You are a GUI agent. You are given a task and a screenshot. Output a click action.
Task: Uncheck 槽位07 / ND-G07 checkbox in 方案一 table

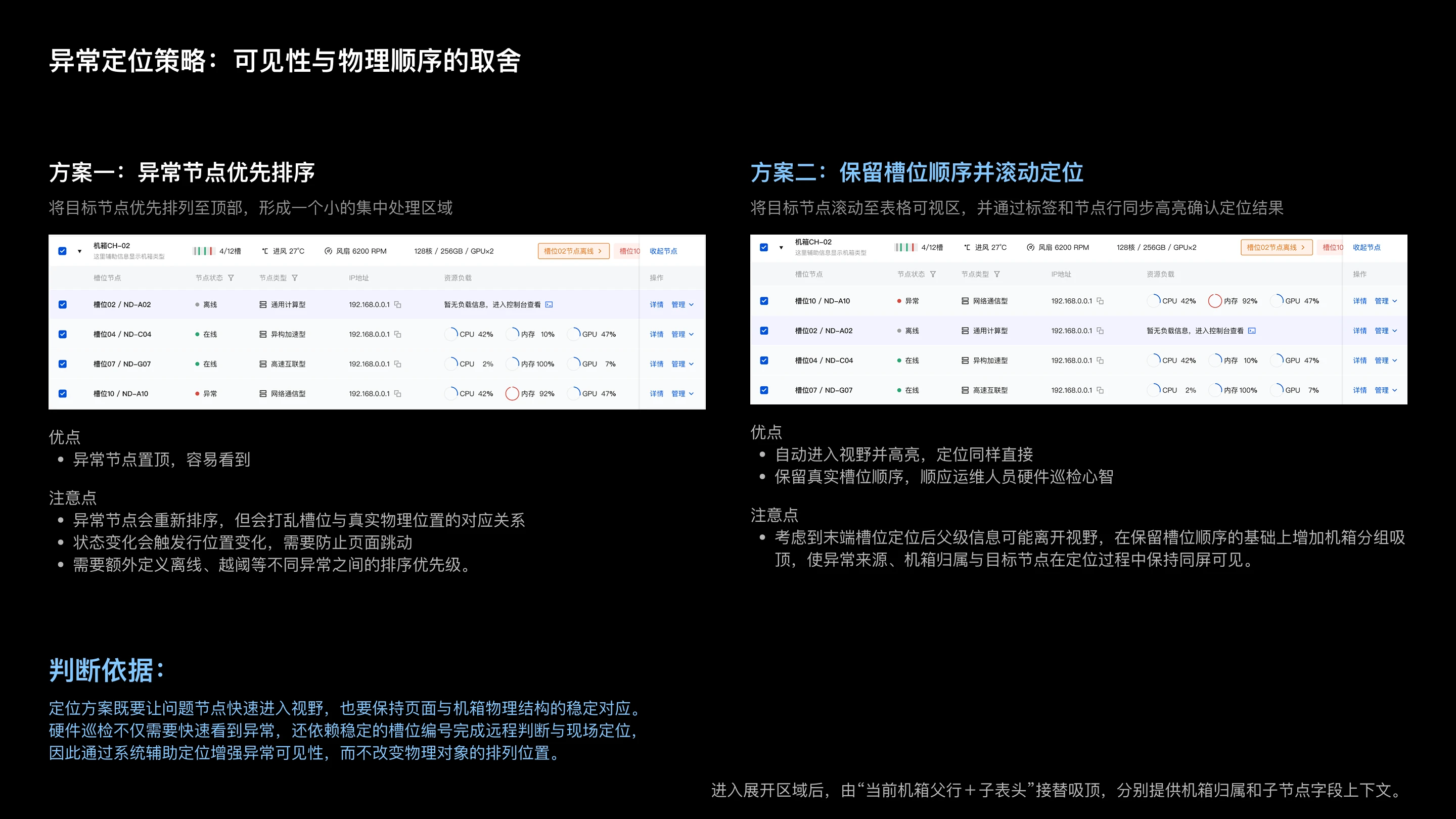click(x=62, y=364)
